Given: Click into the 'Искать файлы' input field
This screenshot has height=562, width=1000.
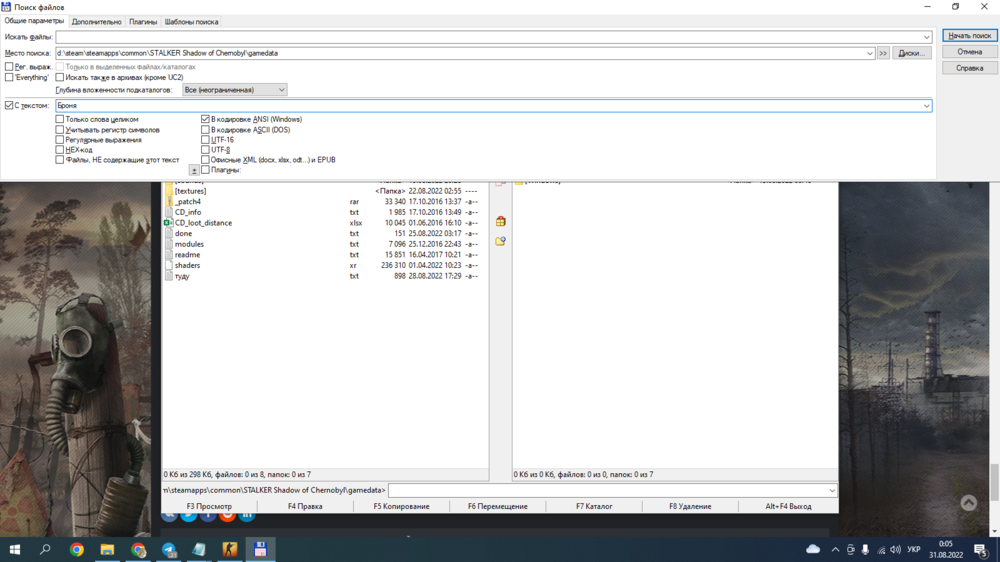Looking at the screenshot, I should pyautogui.click(x=490, y=37).
